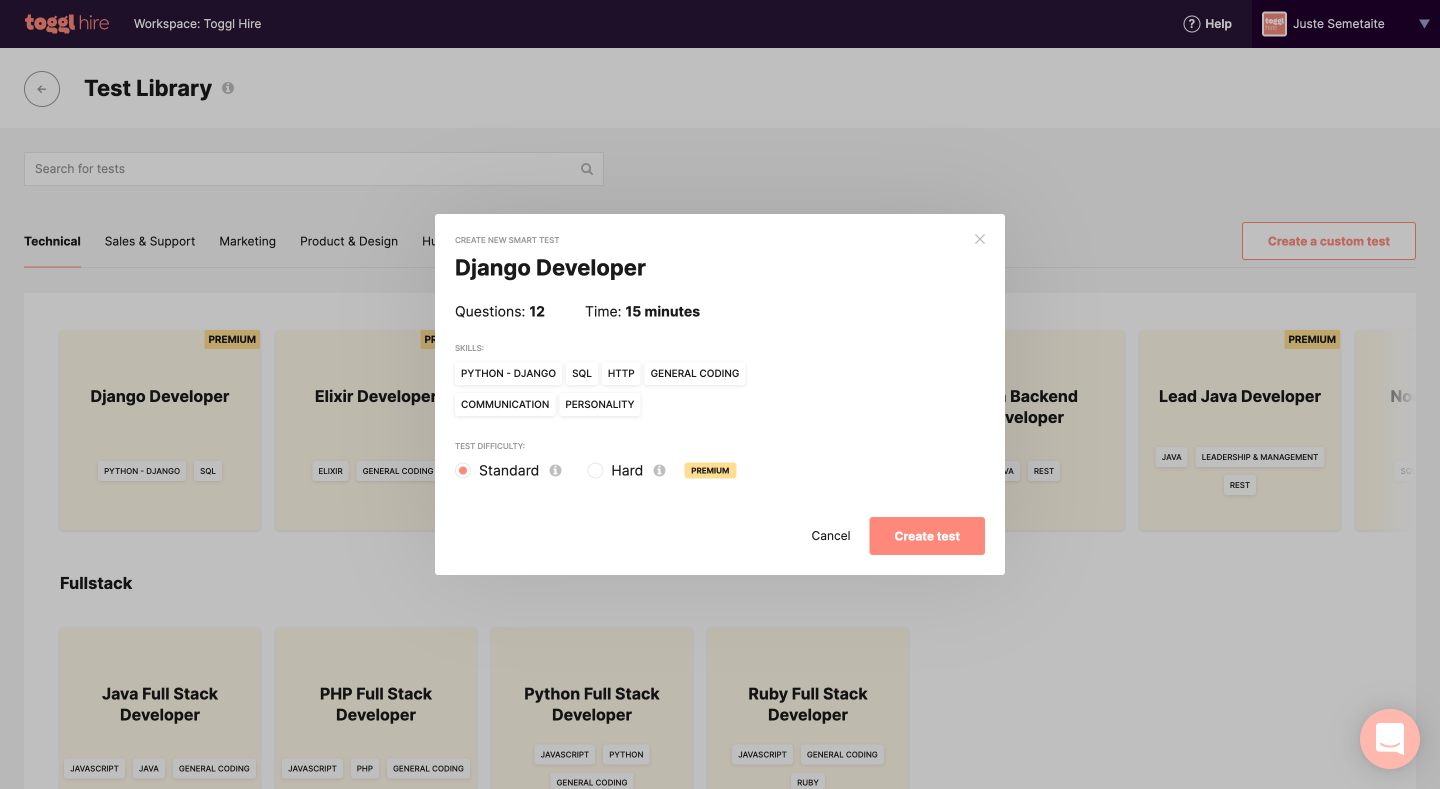Click the HTTP skill tag in the dialog
Viewport: 1440px width, 789px height.
(621, 374)
